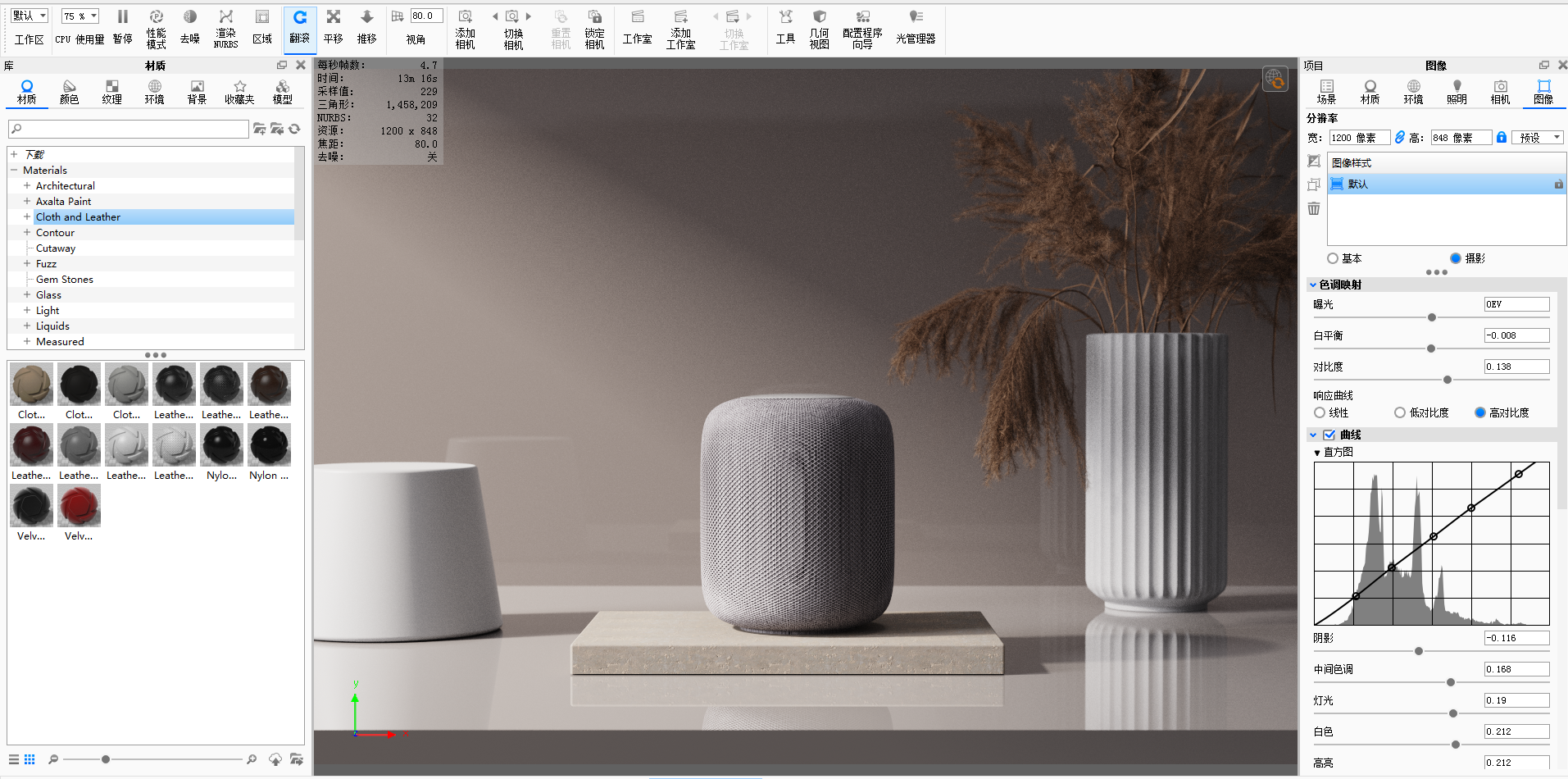The image size is (1568, 779).
Task: Collapse the tone mapping (色调映射) section
Action: click(1313, 285)
